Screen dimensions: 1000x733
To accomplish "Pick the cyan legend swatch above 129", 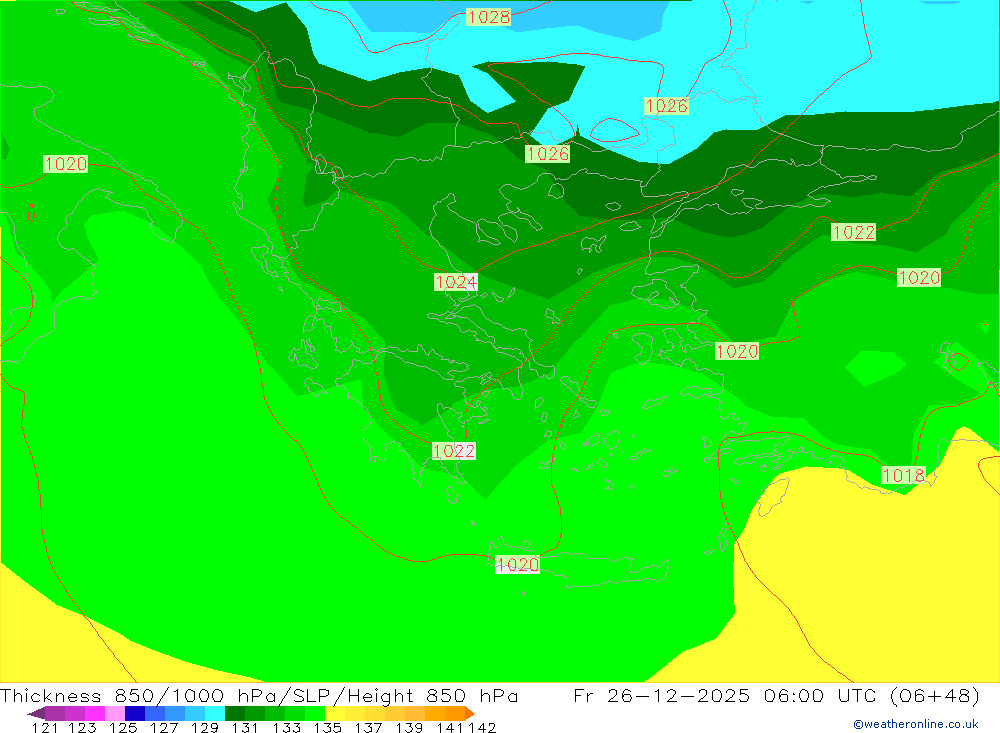I will (x=215, y=713).
